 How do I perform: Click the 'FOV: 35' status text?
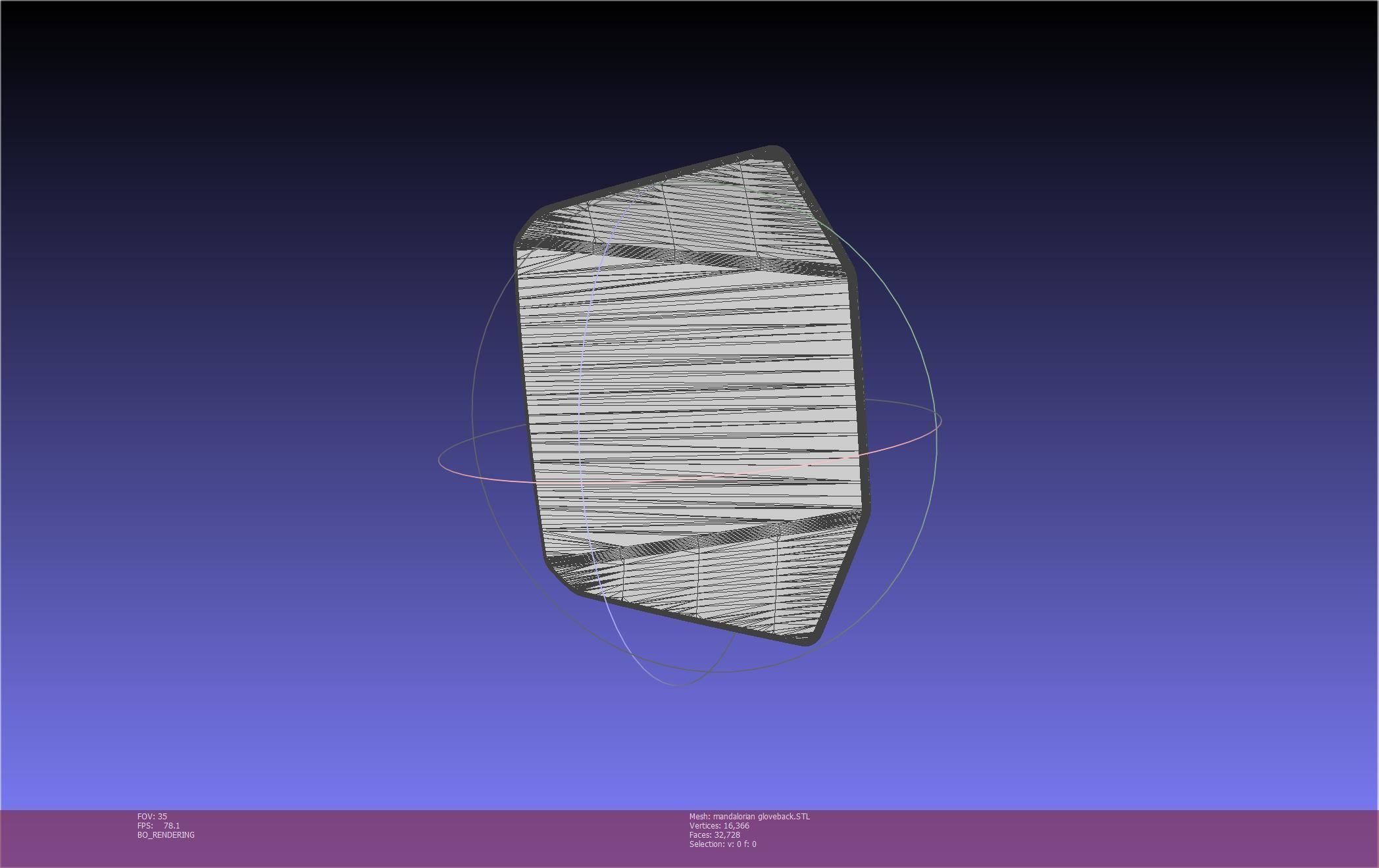coord(152,816)
